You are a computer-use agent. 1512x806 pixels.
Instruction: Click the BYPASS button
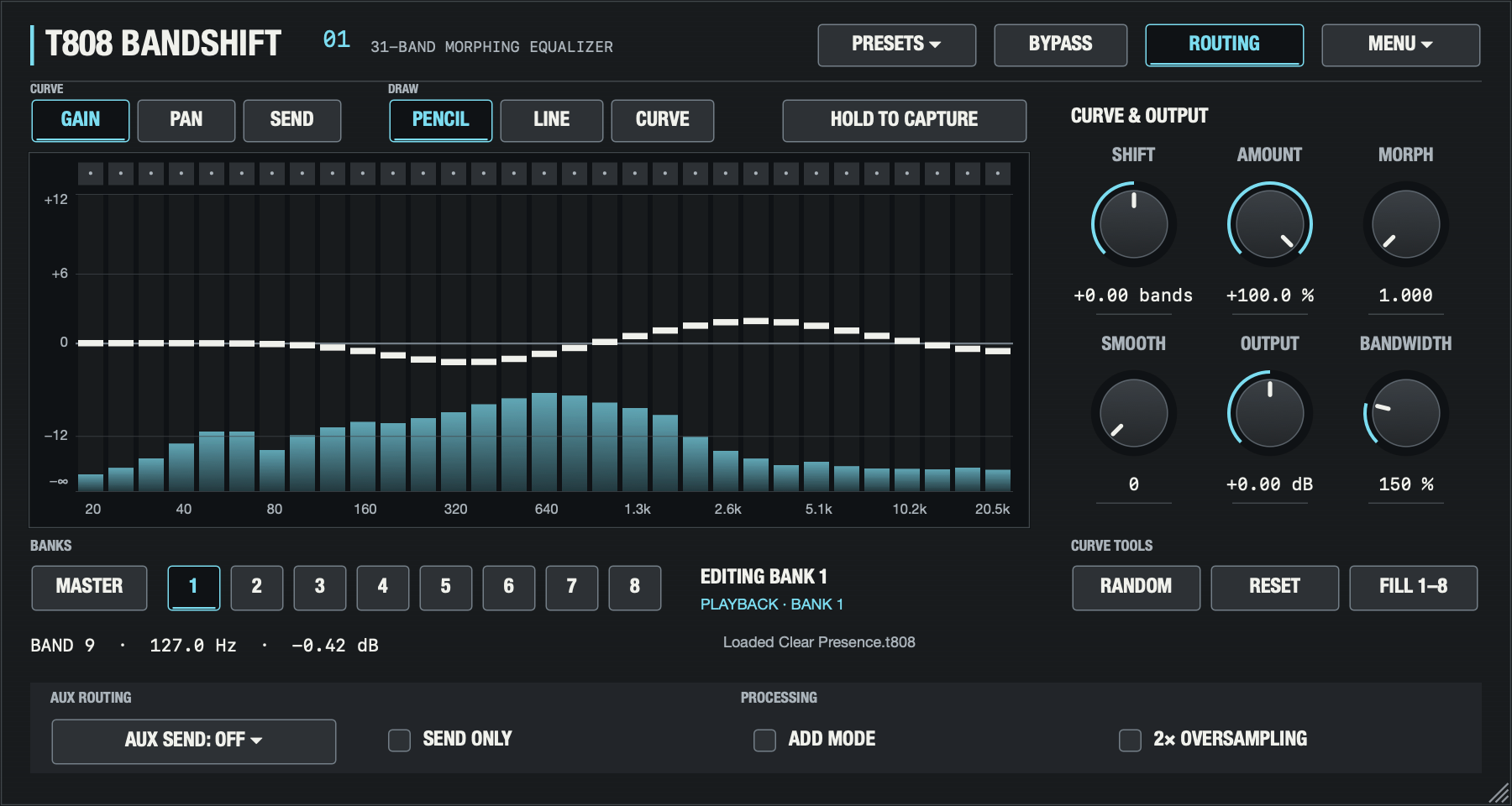1060,44
